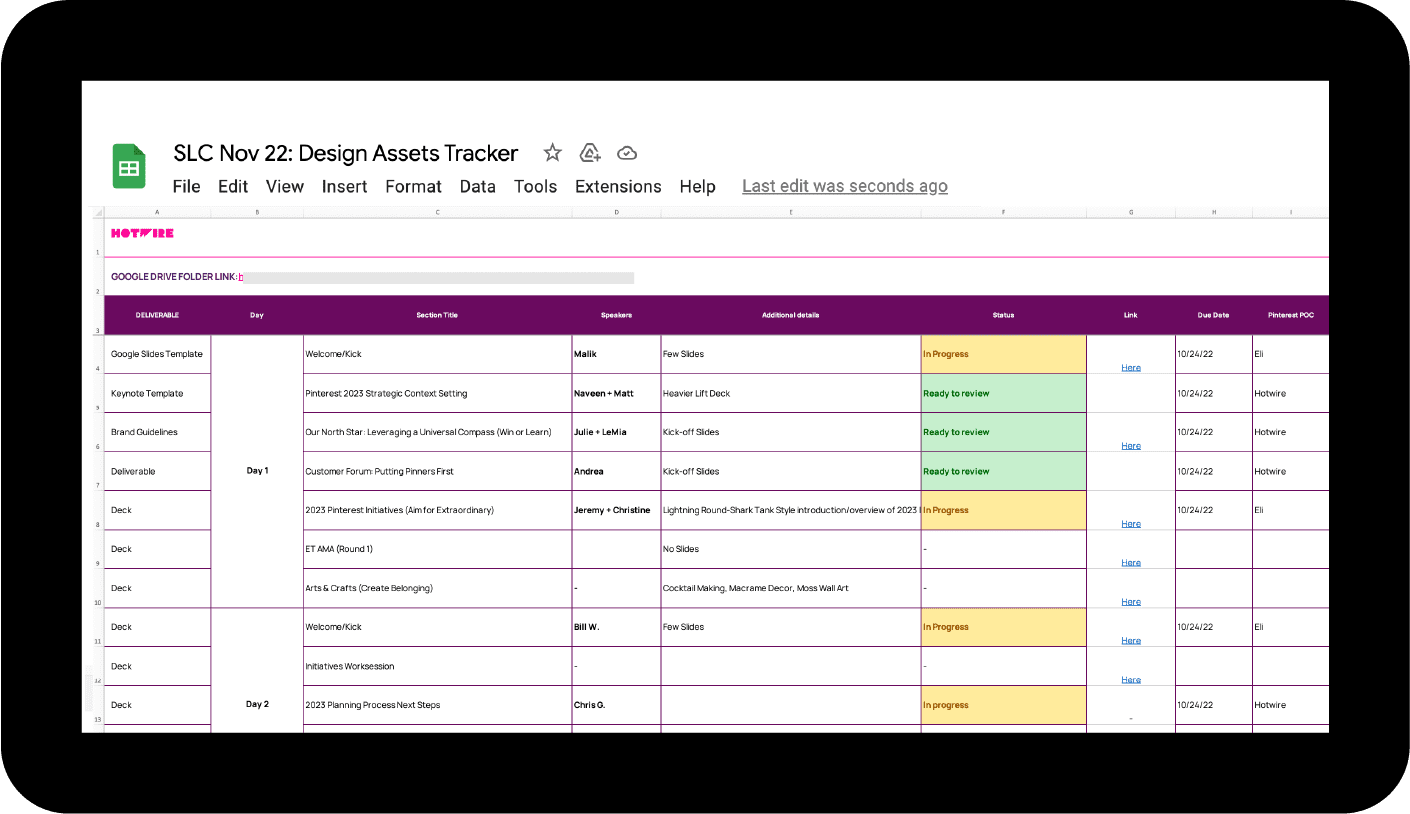Select the Heavier Lift Deck cell
The image size is (1410, 814).
coord(790,393)
